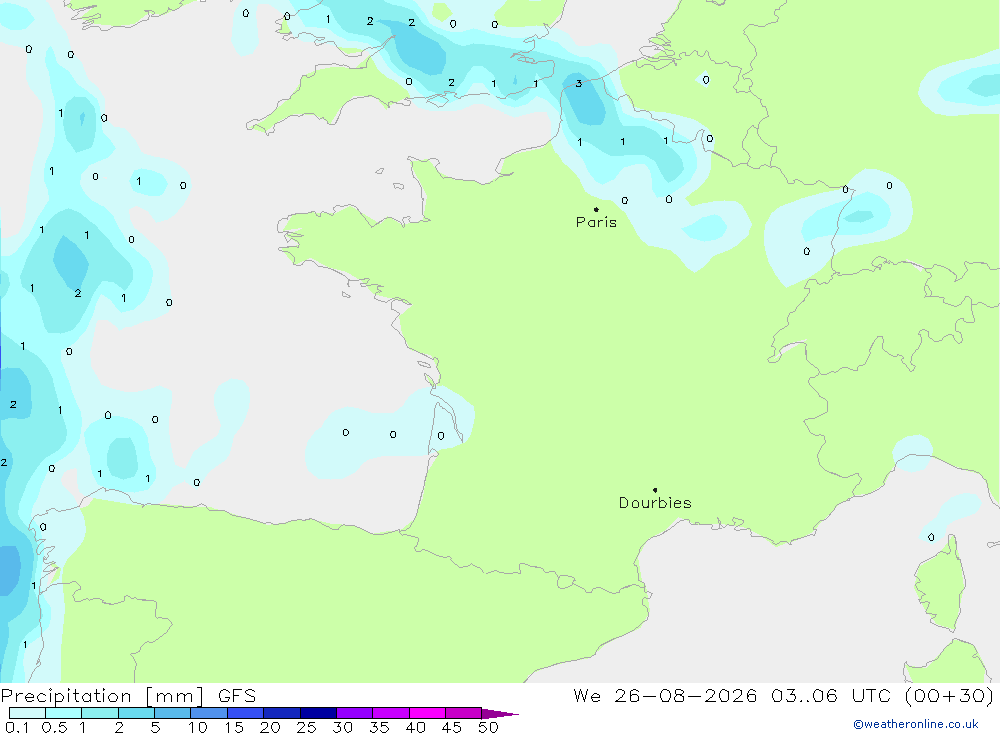The width and height of the screenshot is (1000, 733).
Task: Select the Paris location dot marker
Action: click(x=596, y=209)
